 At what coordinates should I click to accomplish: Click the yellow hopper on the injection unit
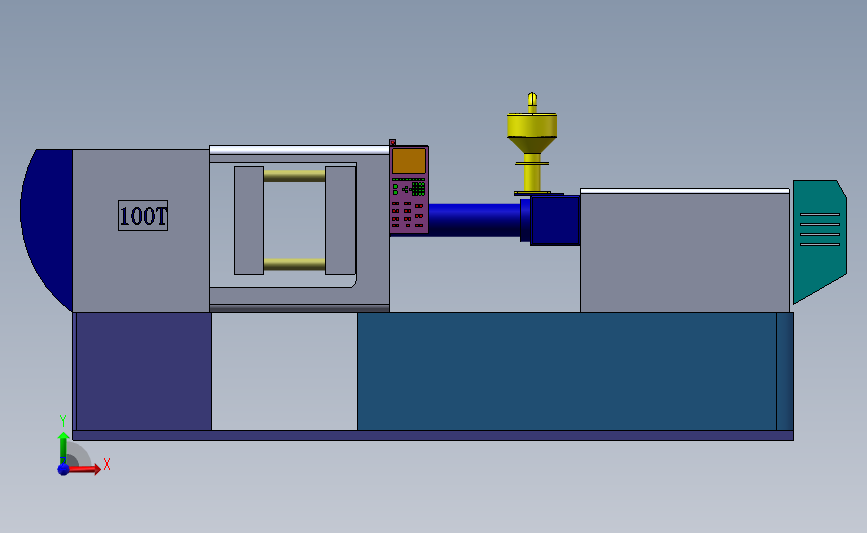532,132
